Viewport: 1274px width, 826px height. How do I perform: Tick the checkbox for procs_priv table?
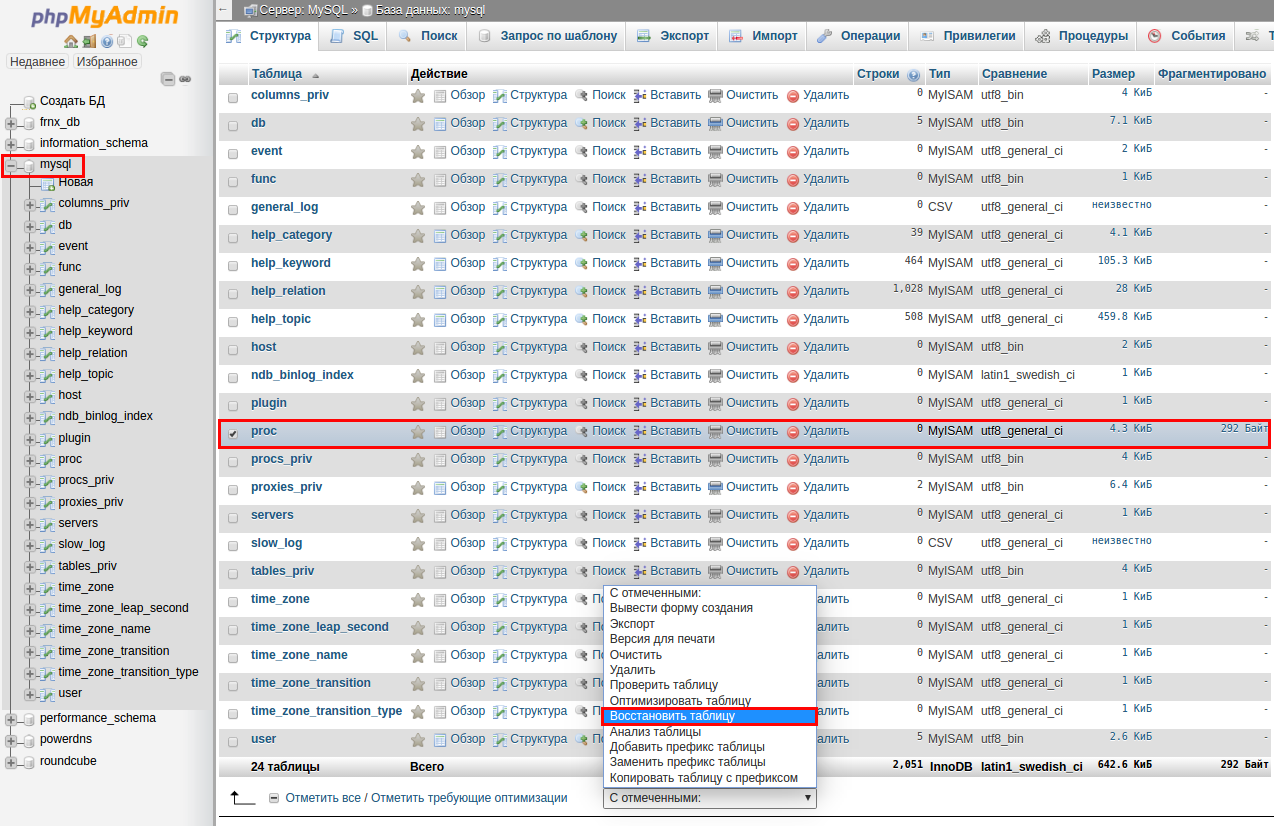[x=233, y=461]
